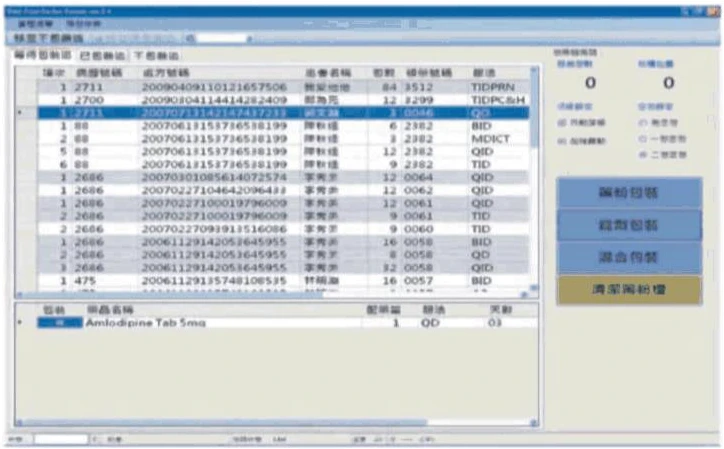Click the scroll-right arrow of drug list
Image resolution: width=724 pixels, height=449 pixels.
tap(534, 423)
